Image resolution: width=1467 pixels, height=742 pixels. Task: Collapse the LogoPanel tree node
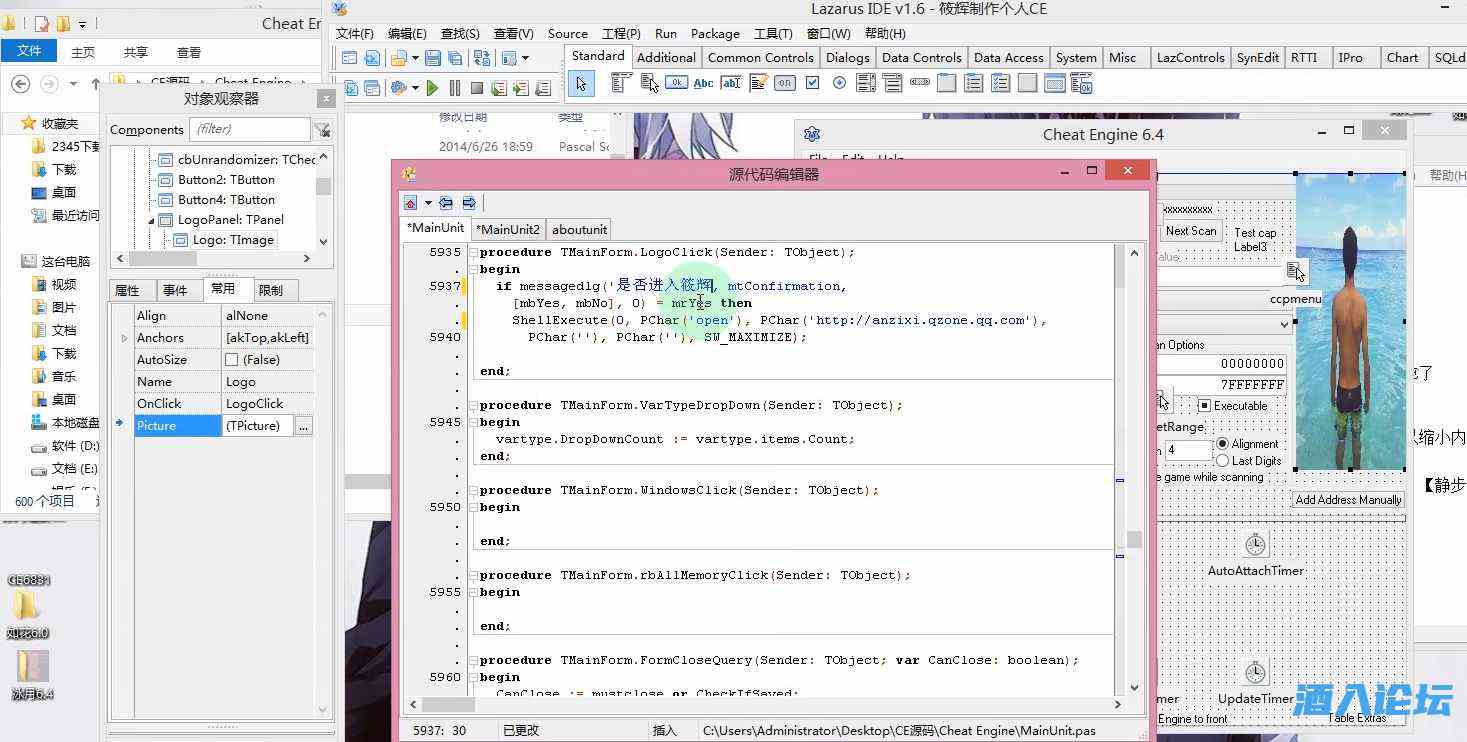(x=153, y=220)
